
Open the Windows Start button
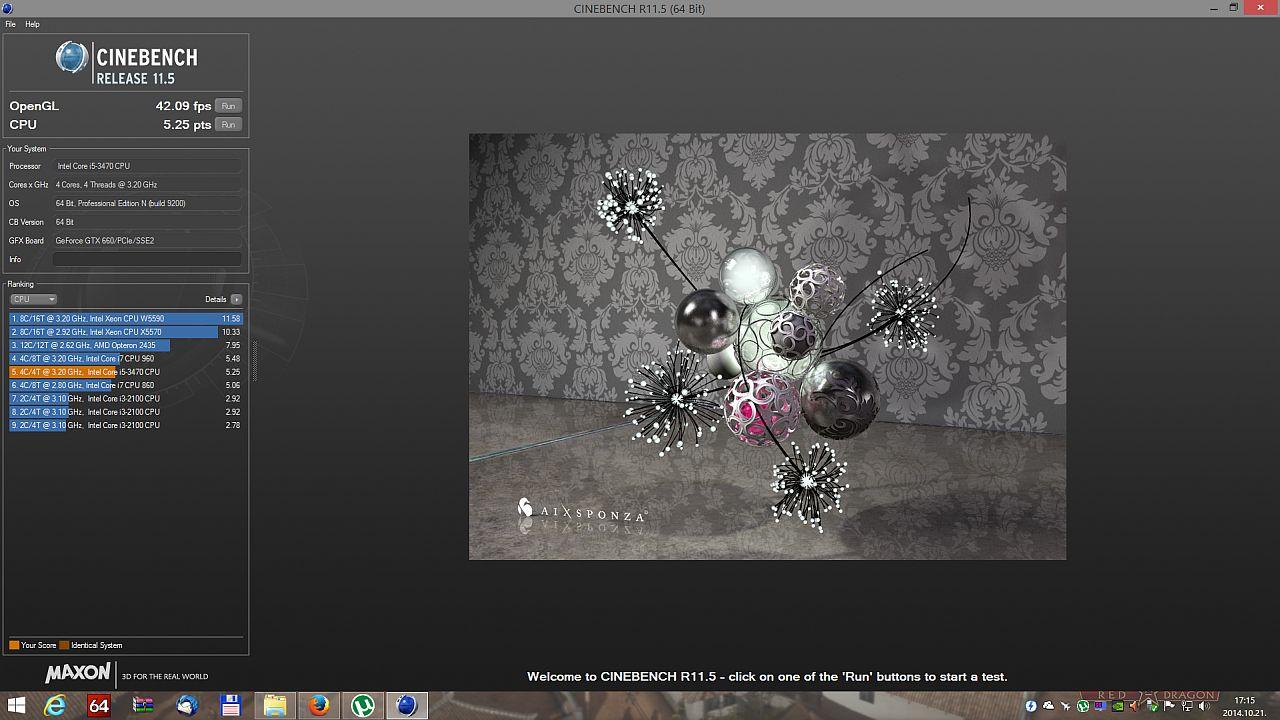click(x=16, y=706)
